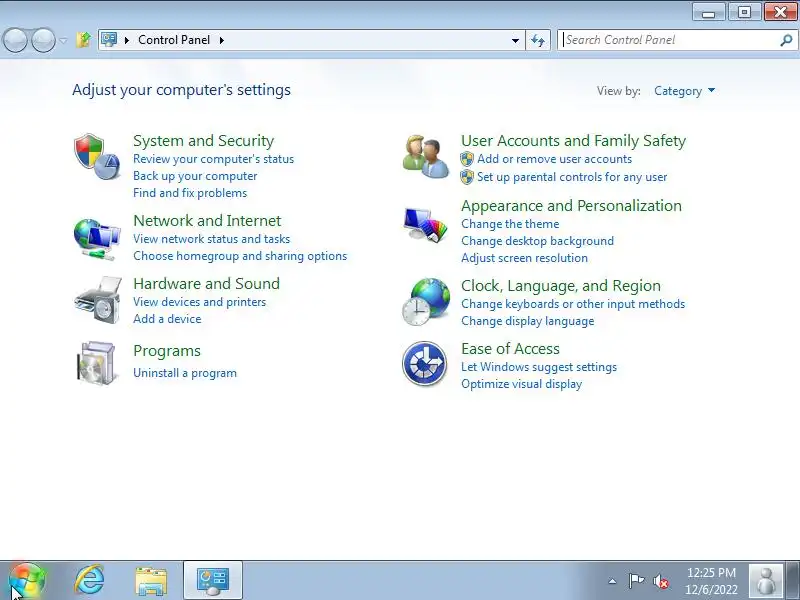Click the taskbar clock showing 12:25 PM

point(711,581)
